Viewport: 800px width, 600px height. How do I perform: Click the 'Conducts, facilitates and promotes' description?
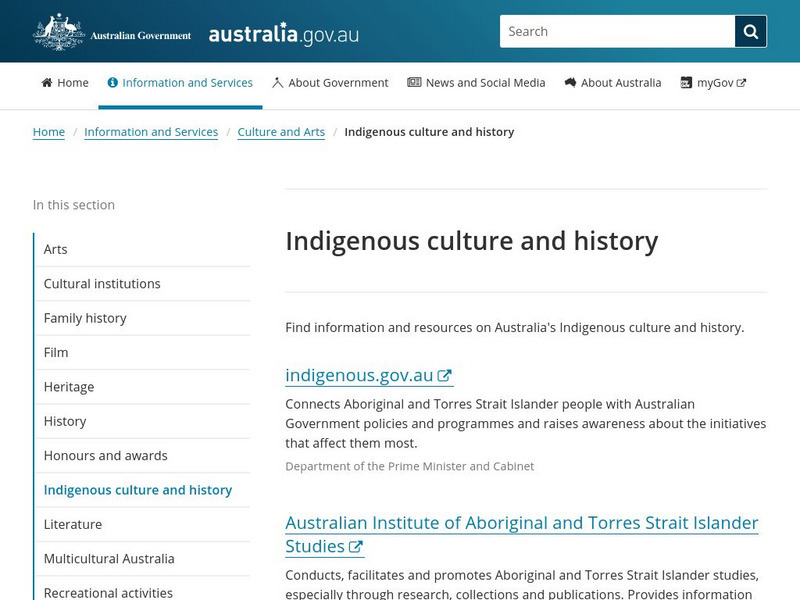[x=522, y=584]
